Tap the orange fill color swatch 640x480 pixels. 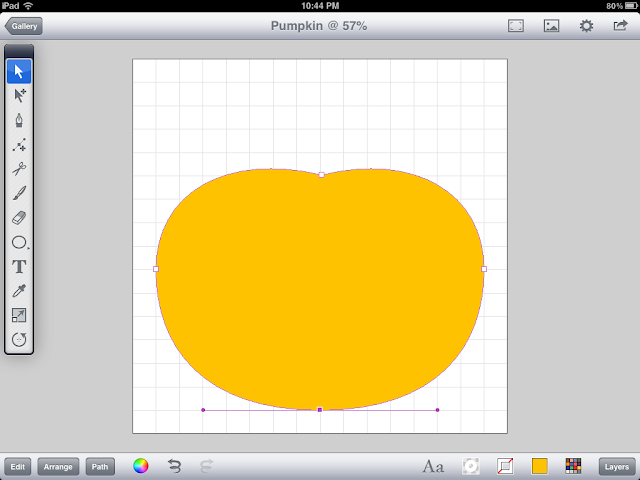tap(540, 466)
